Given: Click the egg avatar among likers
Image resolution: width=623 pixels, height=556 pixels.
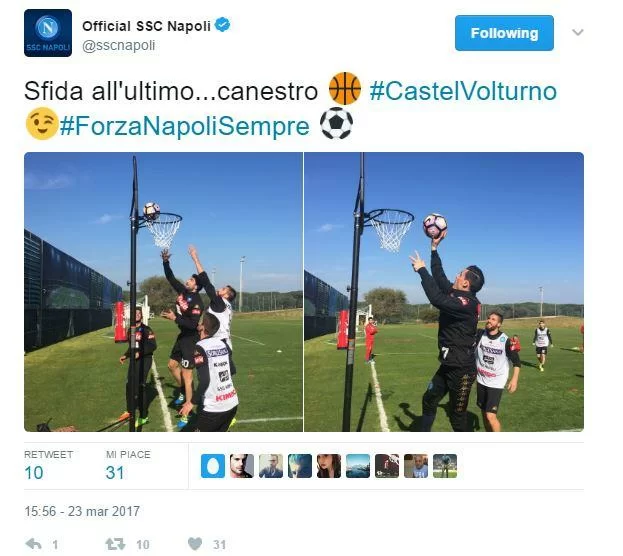Looking at the screenshot, I should click(x=213, y=466).
